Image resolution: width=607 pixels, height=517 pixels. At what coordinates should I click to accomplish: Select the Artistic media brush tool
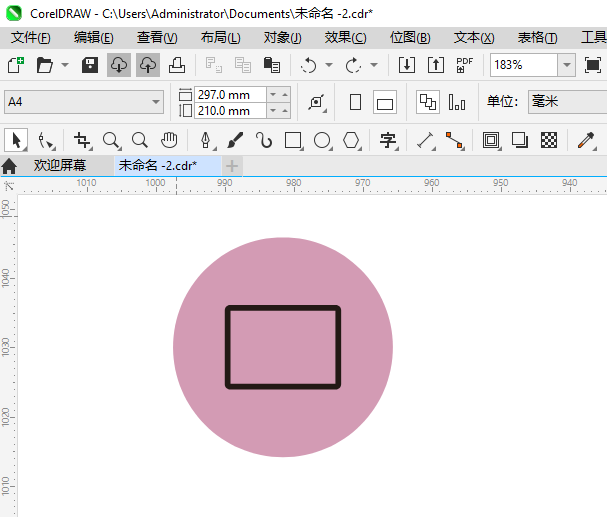point(235,140)
